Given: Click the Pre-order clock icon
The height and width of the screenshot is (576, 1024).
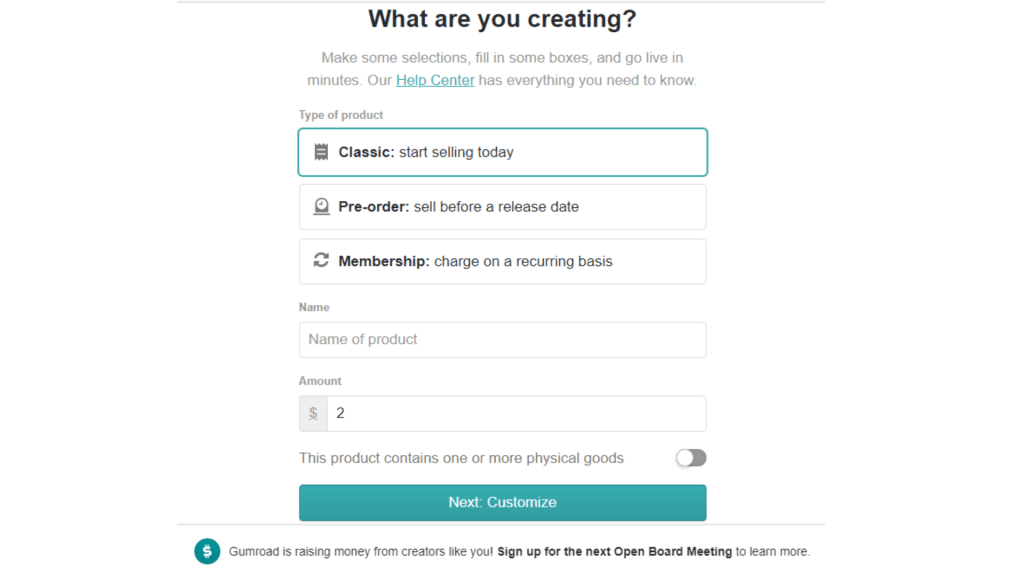Looking at the screenshot, I should click(x=321, y=206).
